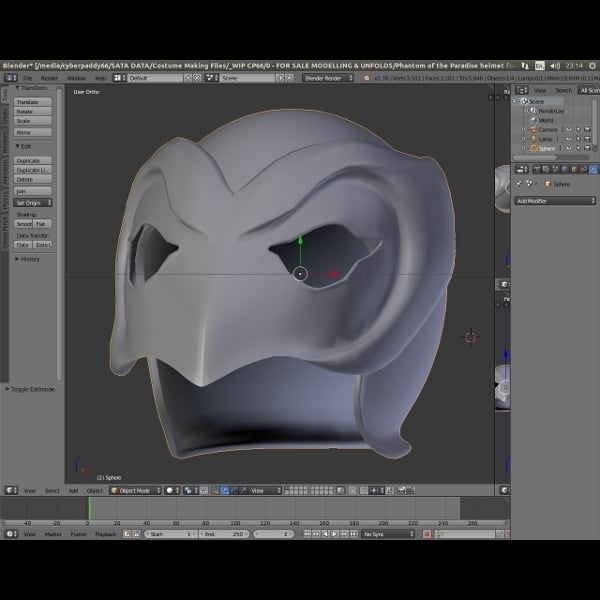Open the Outliner Search menu
Image resolution: width=600 pixels, height=600 pixels.
[x=563, y=91]
